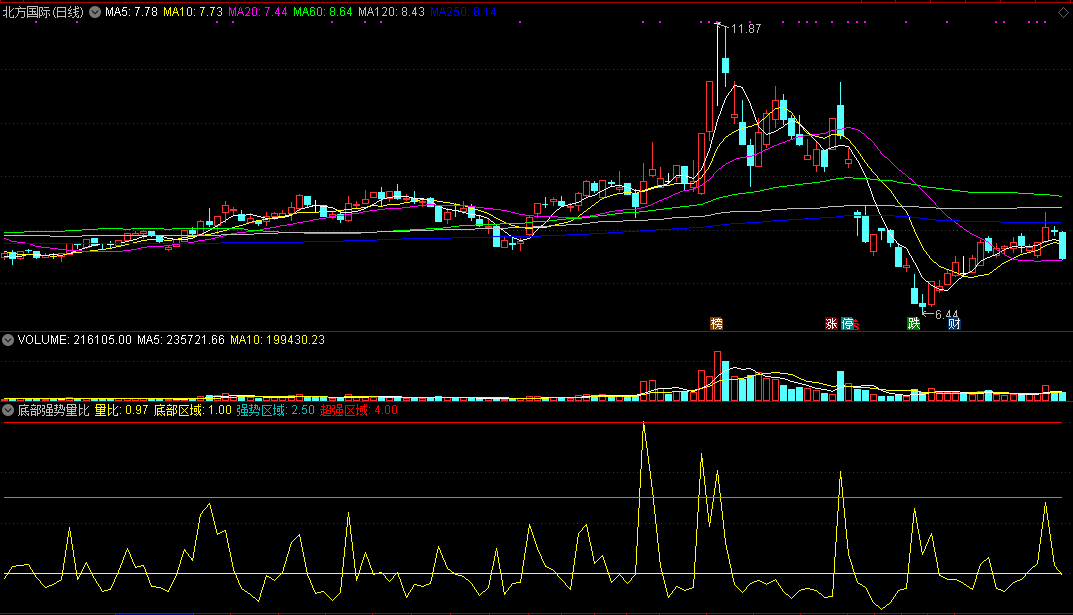Select the MA60: 8.64 label
The image size is (1073, 615).
[322, 12]
